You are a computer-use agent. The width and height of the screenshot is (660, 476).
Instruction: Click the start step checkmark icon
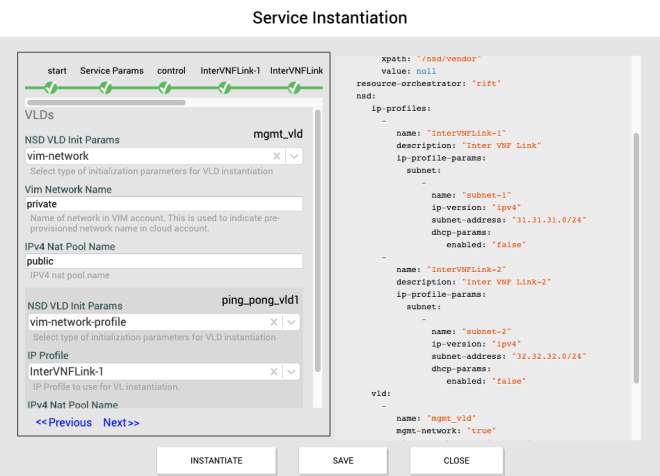[x=51, y=88]
